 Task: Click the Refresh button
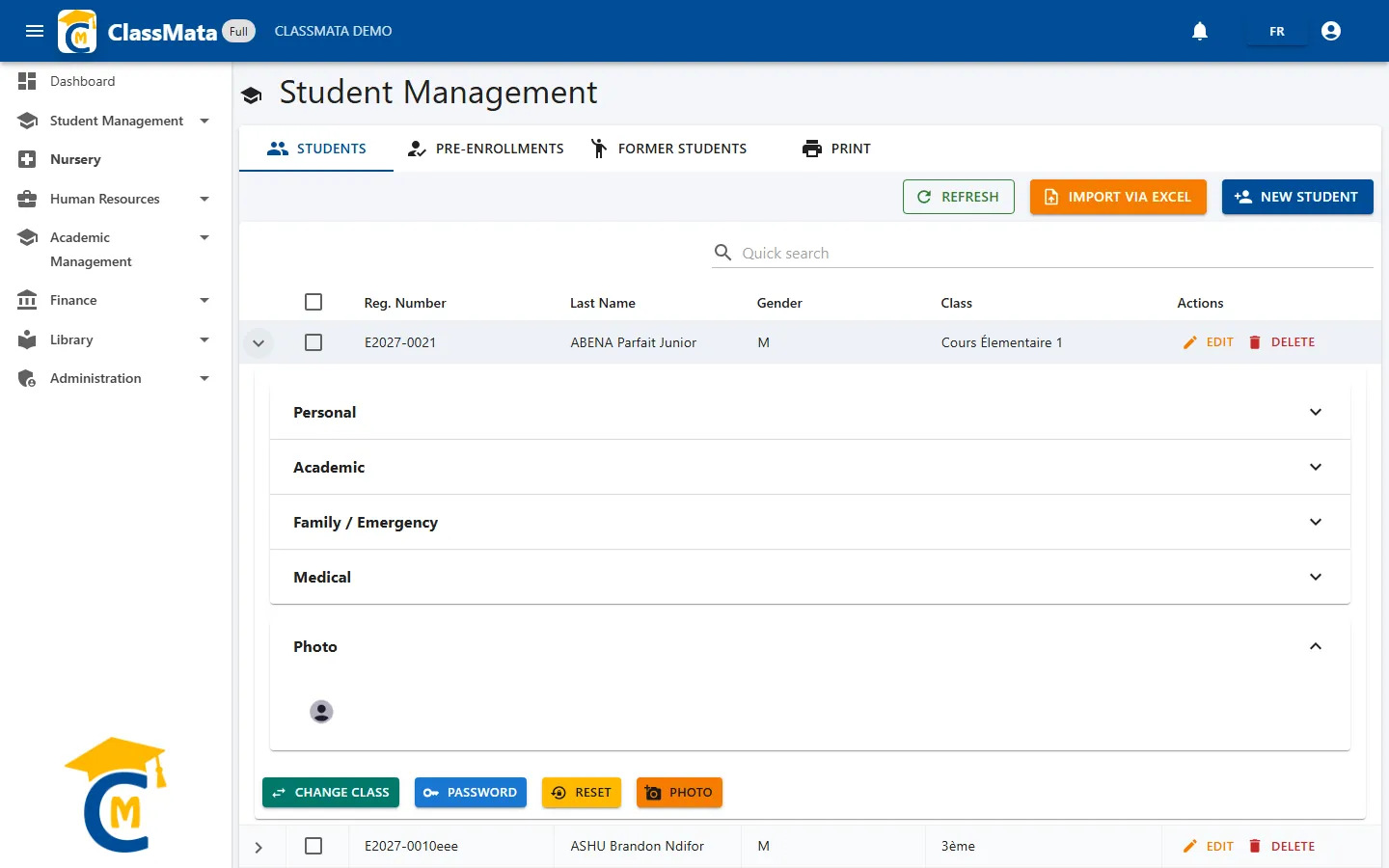point(959,197)
